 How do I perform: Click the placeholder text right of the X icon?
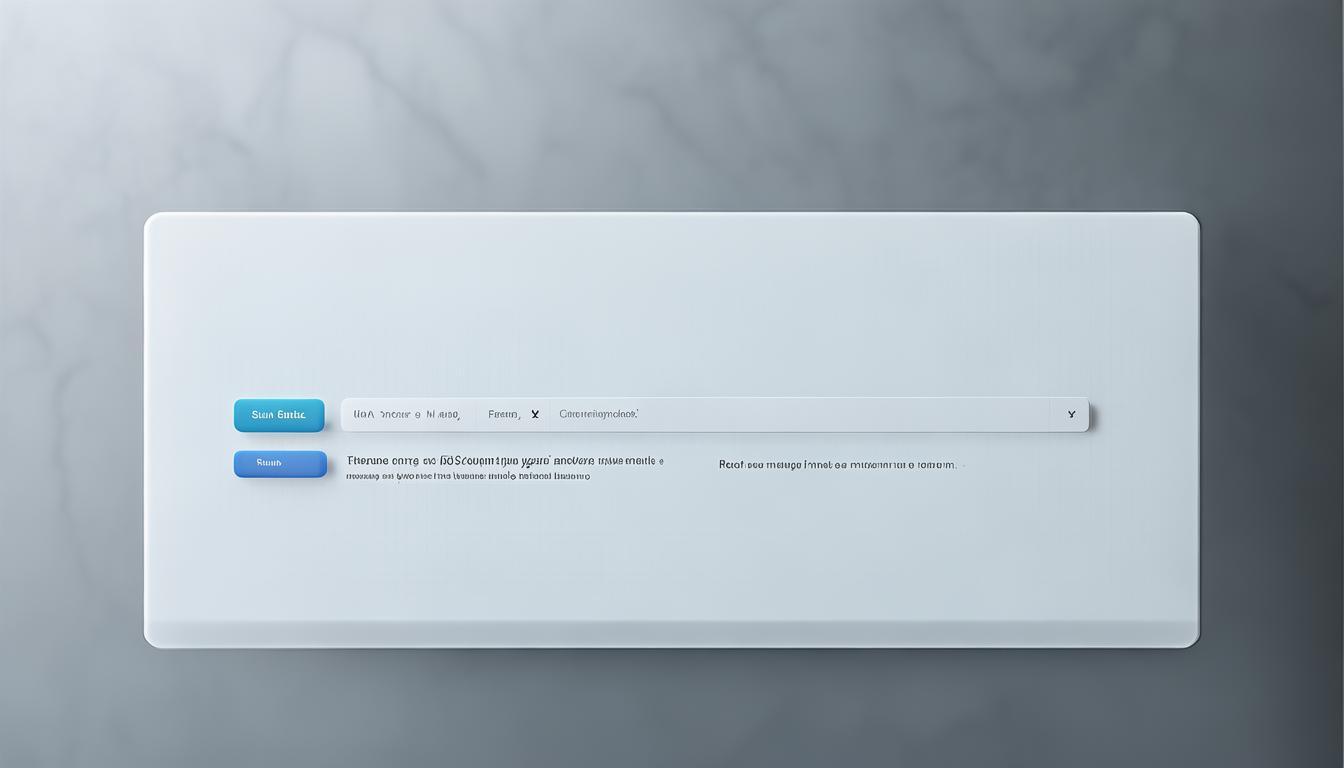click(598, 414)
